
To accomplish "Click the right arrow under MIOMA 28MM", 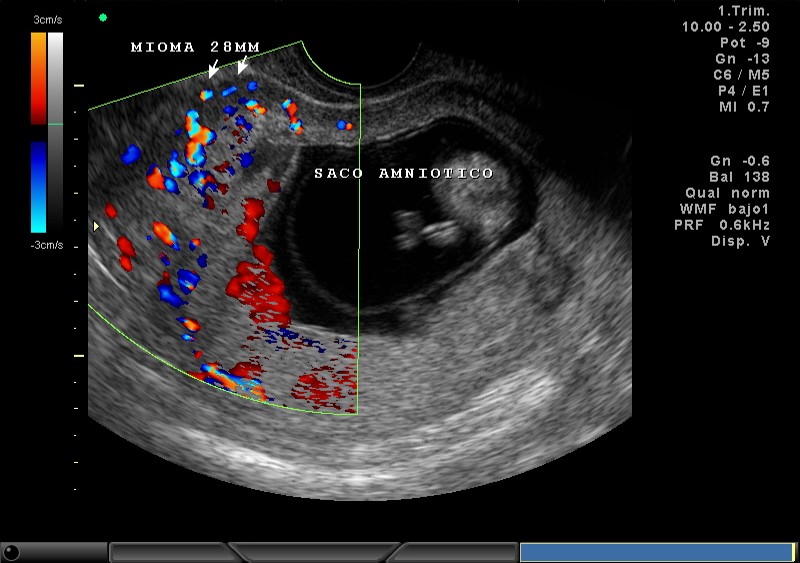I will tap(241, 67).
